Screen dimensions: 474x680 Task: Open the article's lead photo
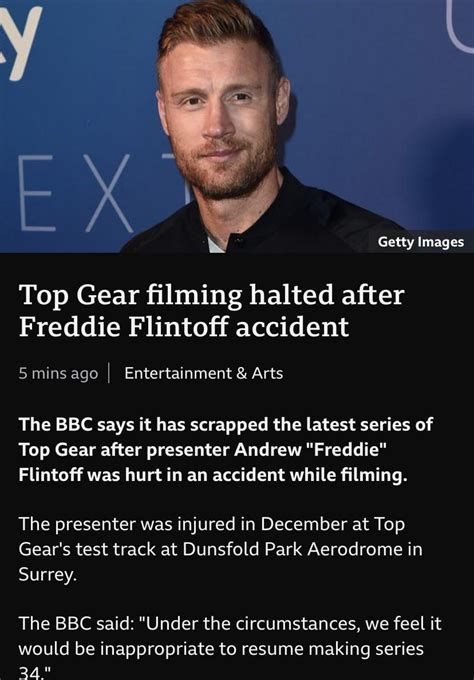point(237,126)
